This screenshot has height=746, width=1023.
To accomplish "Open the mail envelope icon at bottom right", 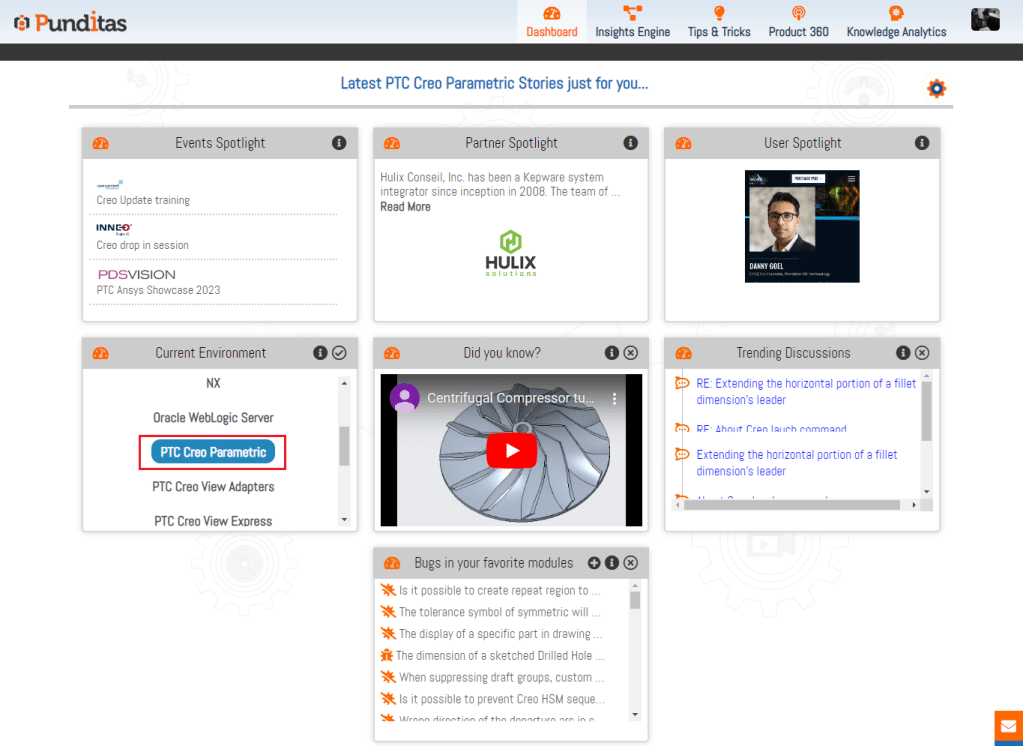I will (1008, 727).
